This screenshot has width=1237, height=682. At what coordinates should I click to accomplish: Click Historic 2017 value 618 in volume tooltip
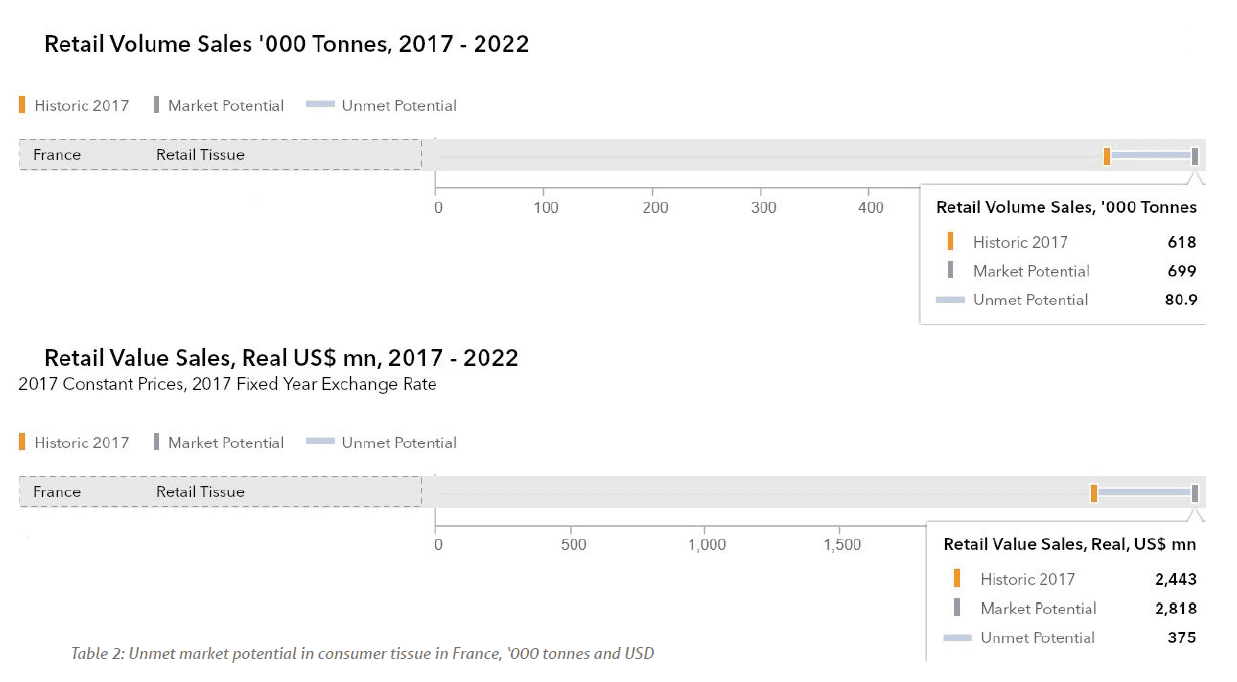(1182, 242)
